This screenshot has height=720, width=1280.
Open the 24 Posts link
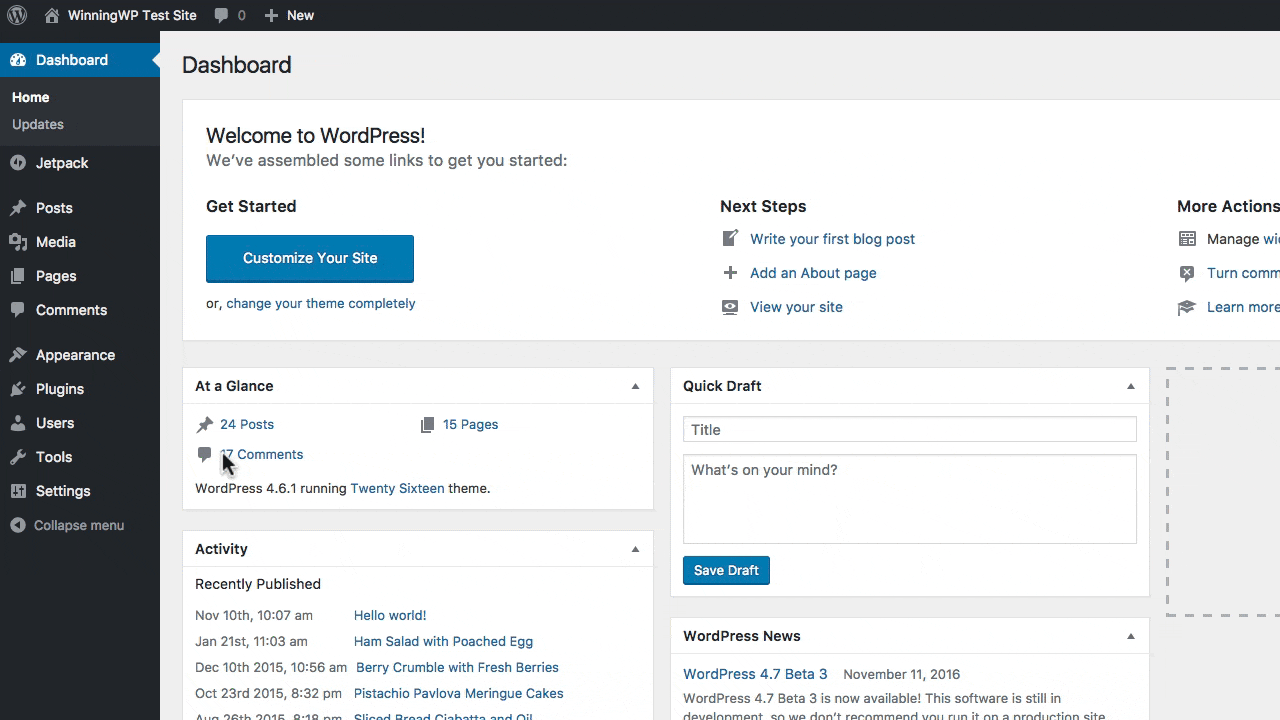[x=247, y=425]
